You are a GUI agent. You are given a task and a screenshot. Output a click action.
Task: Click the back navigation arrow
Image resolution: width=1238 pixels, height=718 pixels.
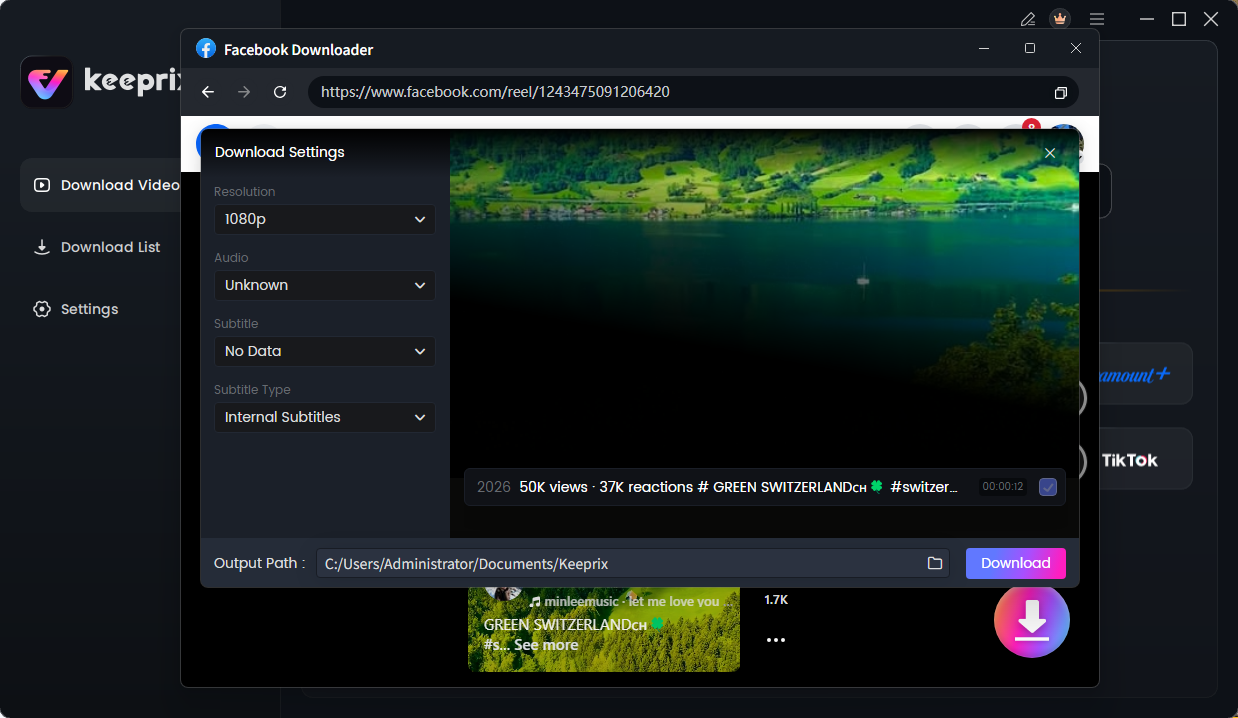click(207, 91)
